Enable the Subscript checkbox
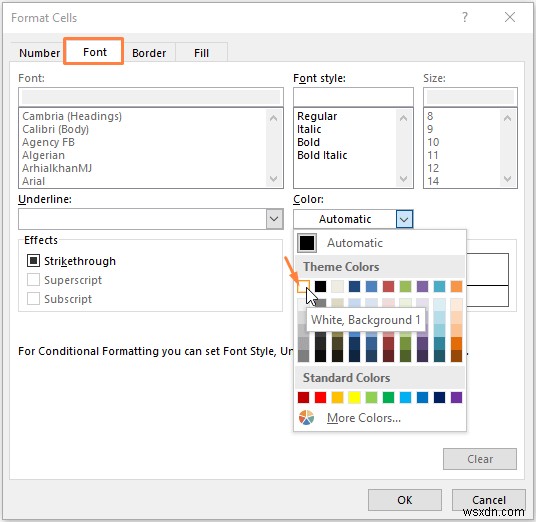The height and width of the screenshot is (522, 536). (33, 299)
